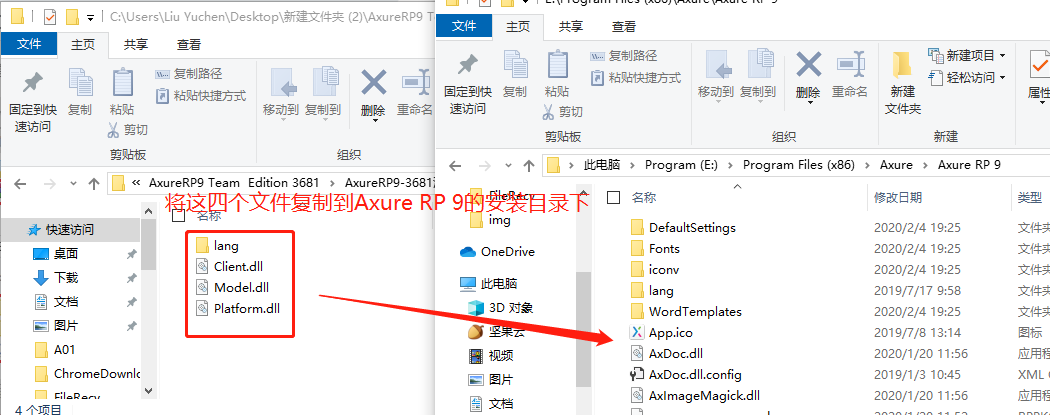Select Quick access (快速访问) in left sidebar
The height and width of the screenshot is (415, 1050).
70,230
